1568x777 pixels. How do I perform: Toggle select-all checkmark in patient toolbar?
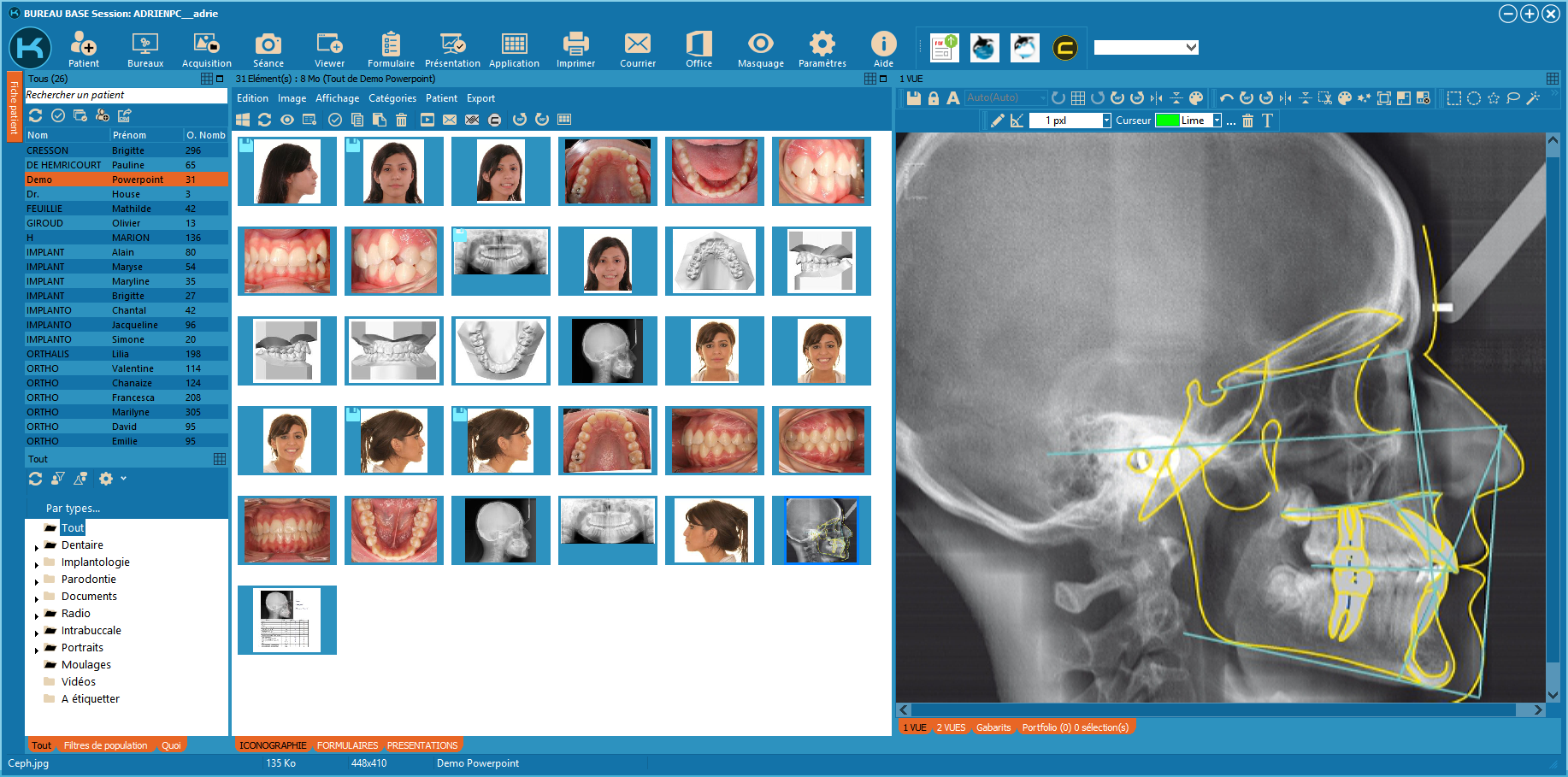pos(58,115)
